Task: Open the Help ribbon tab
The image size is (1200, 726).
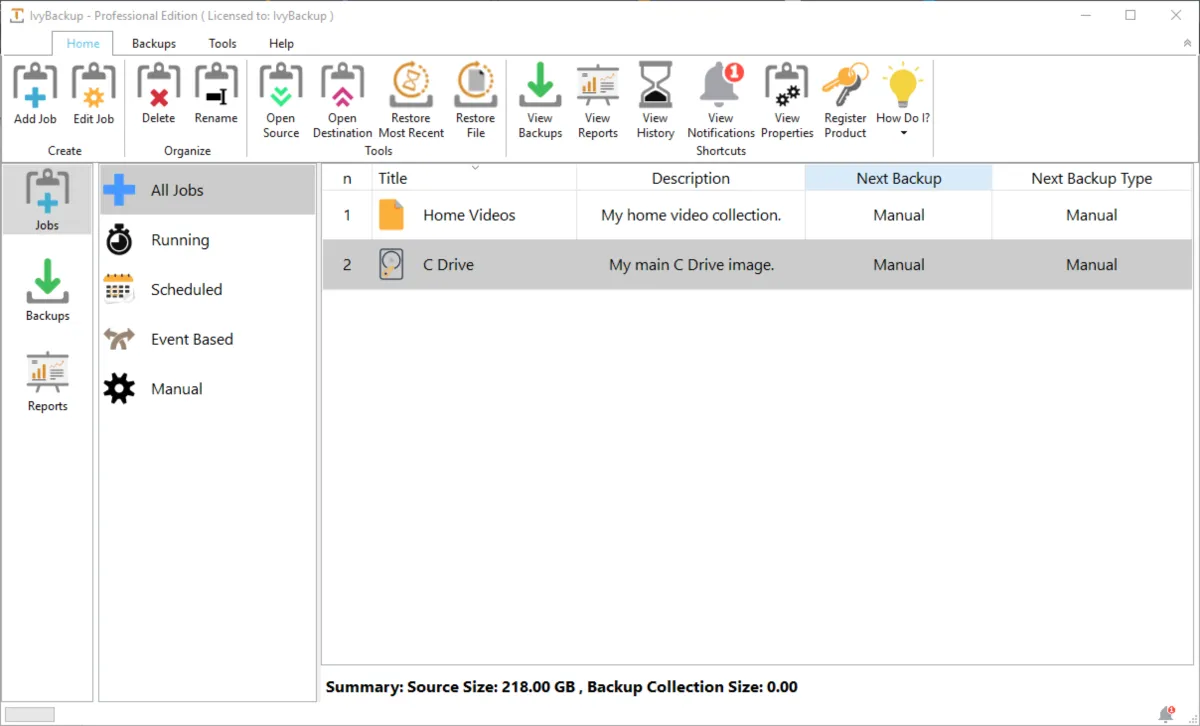Action: [282, 43]
